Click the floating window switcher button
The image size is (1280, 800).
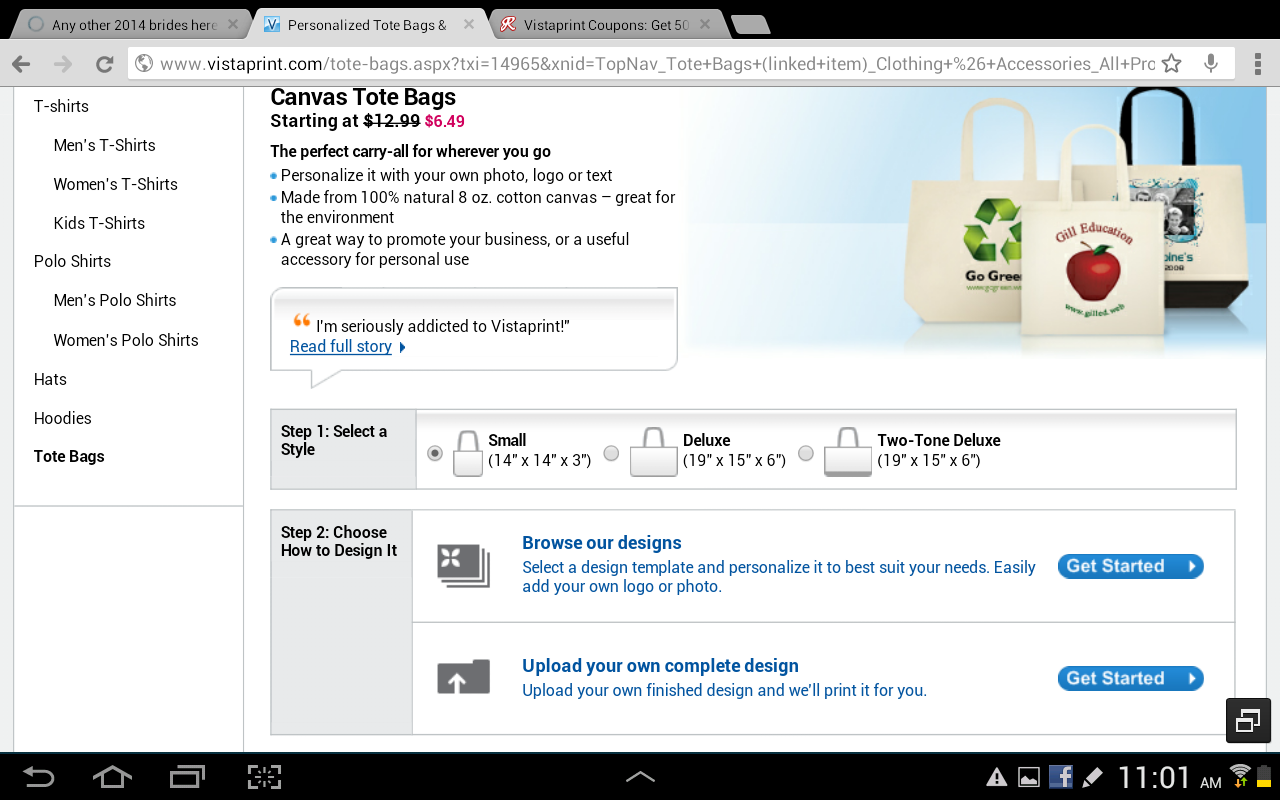[x=1248, y=720]
